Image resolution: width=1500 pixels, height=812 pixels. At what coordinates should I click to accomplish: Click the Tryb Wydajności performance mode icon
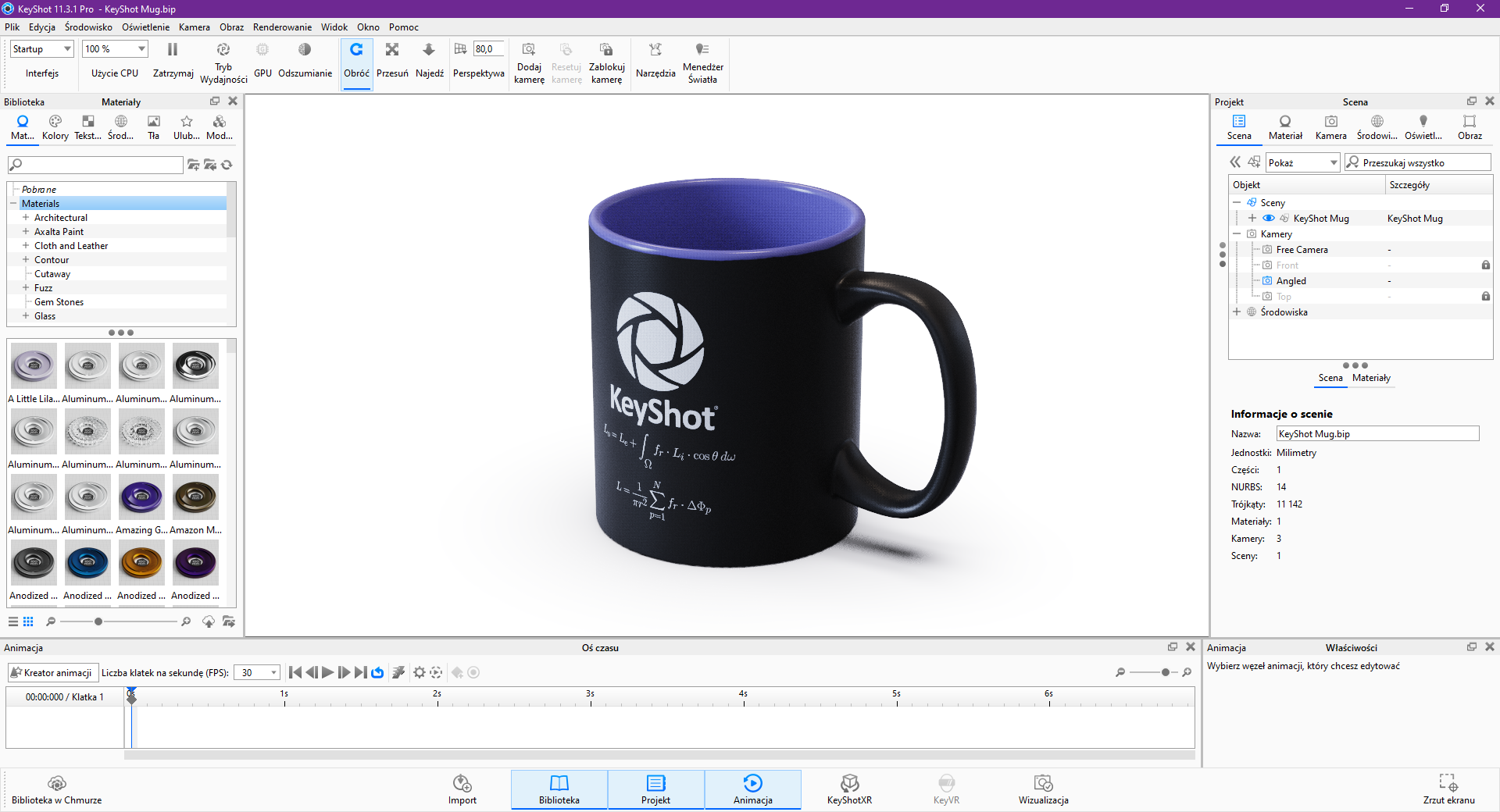click(223, 49)
